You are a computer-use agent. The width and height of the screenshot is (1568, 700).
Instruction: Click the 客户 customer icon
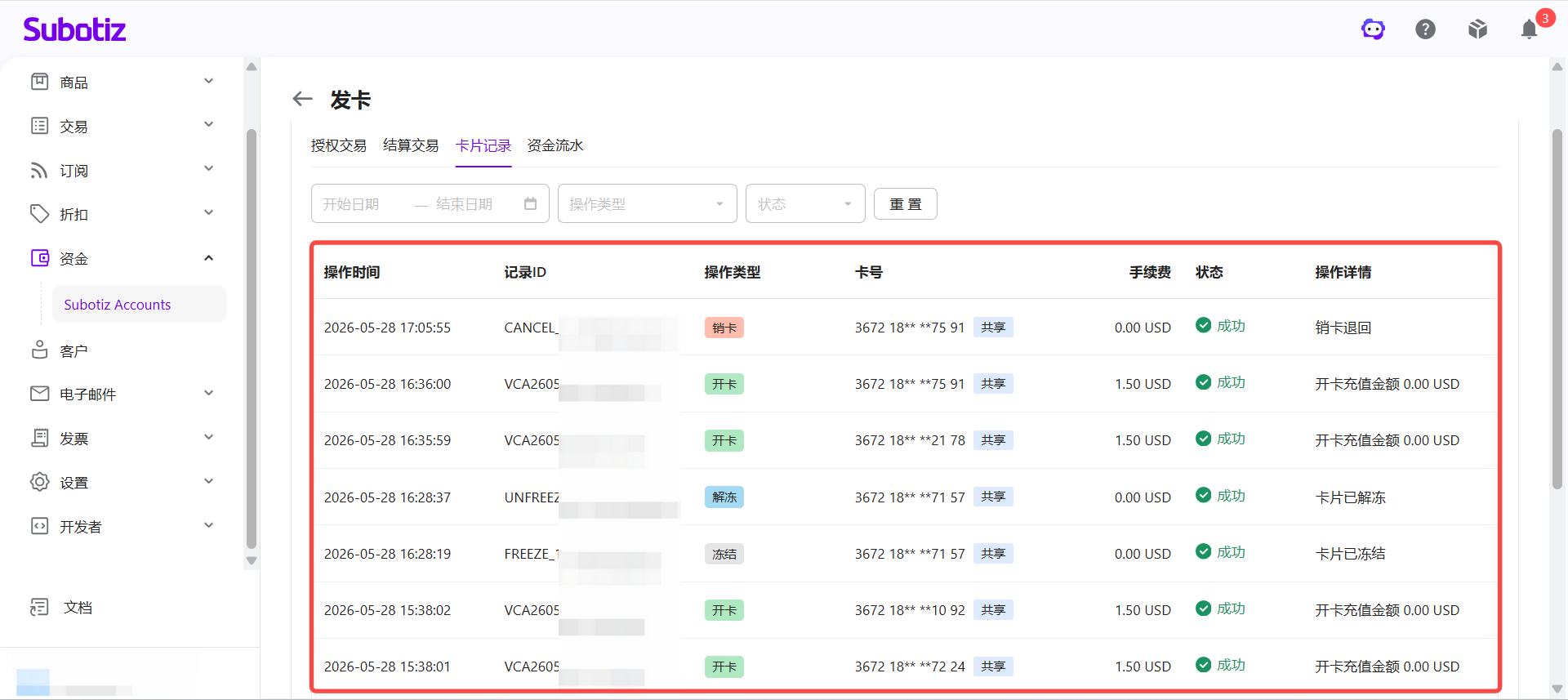[x=39, y=350]
